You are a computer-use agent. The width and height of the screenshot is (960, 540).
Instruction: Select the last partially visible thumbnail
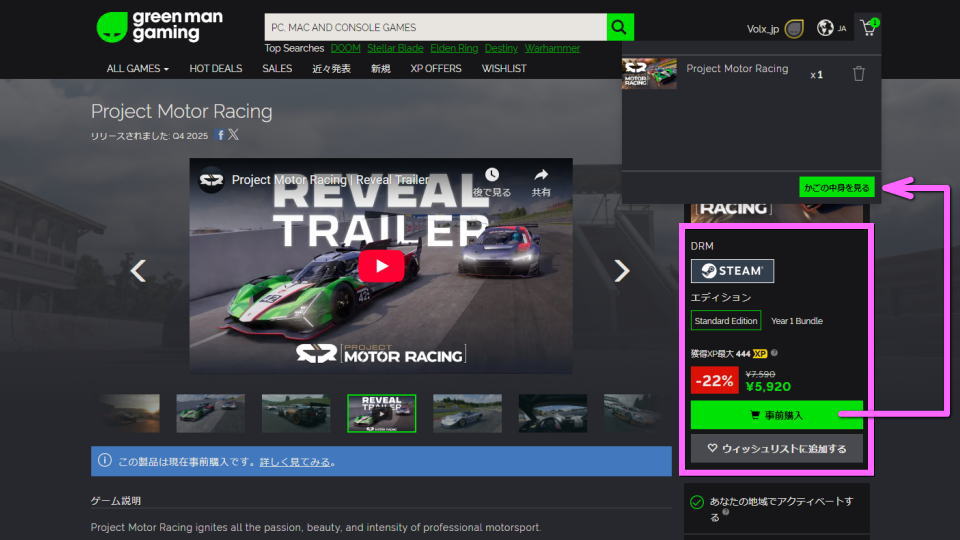(632, 413)
